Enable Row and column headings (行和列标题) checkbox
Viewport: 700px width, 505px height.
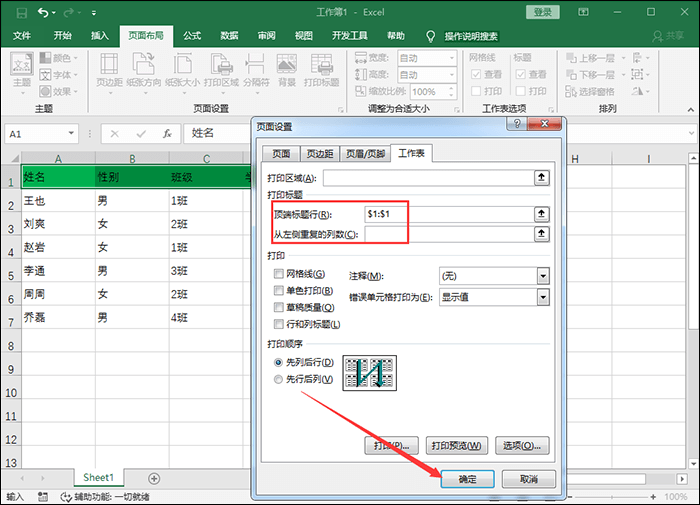pyautogui.click(x=279, y=324)
